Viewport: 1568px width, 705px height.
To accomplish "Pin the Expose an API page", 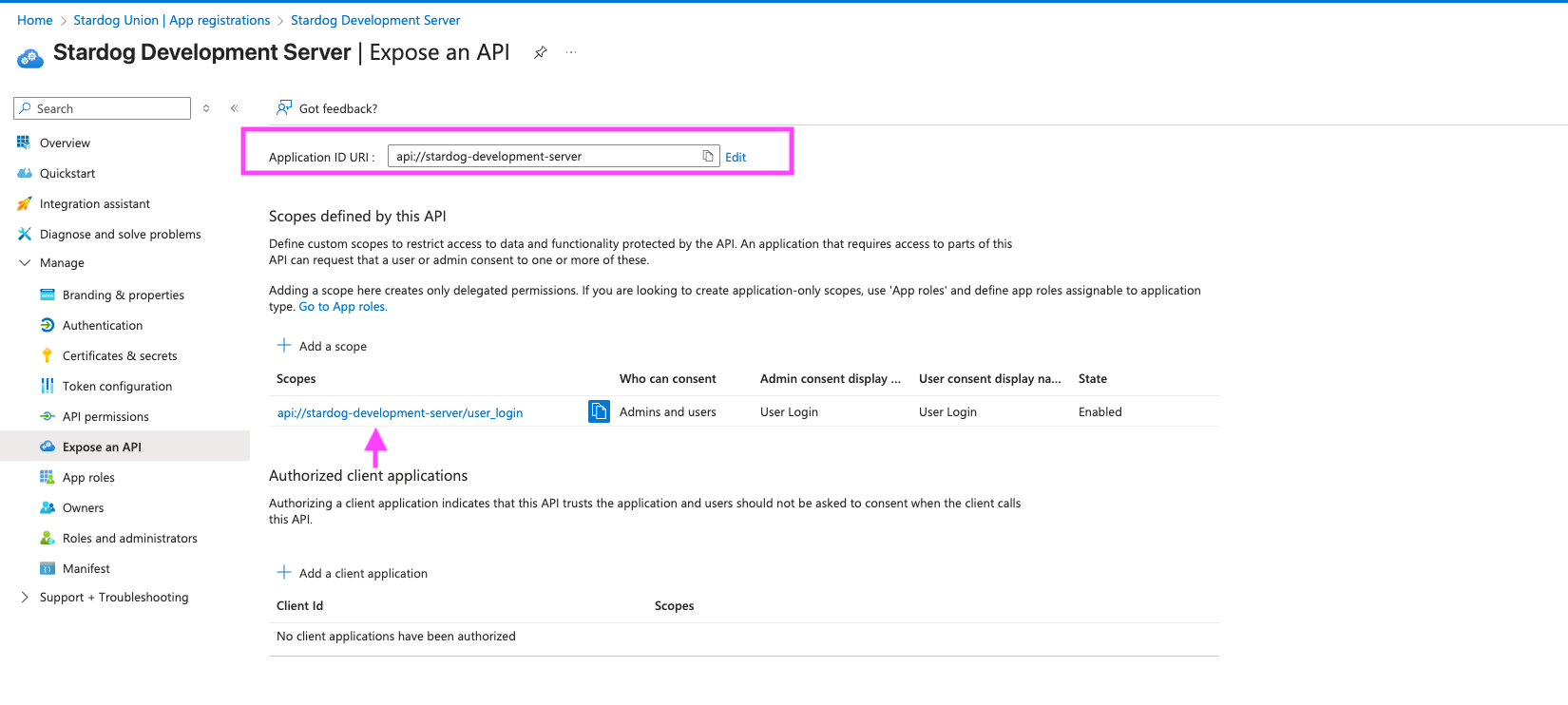I will click(x=540, y=52).
